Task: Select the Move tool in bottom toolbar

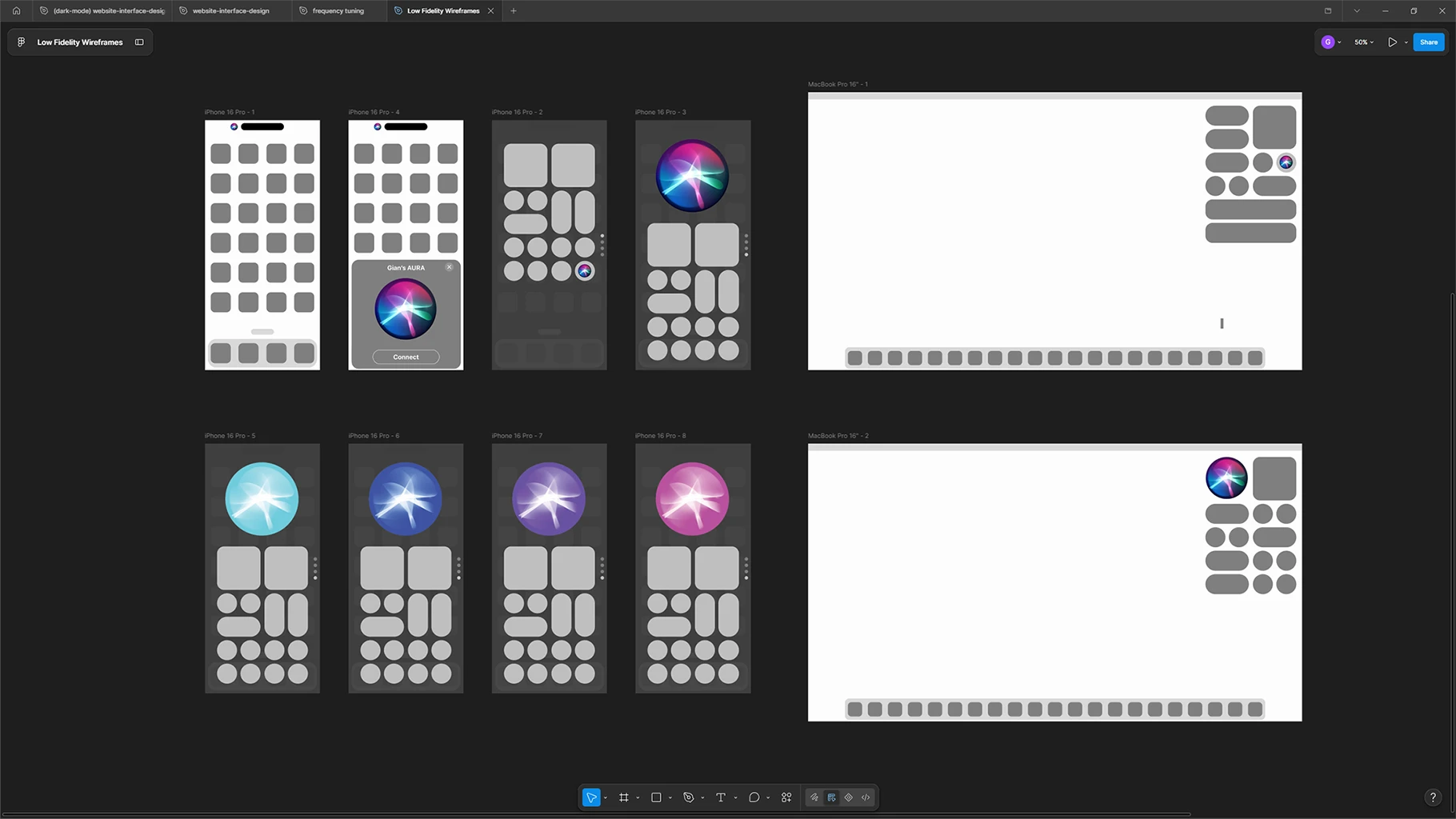Action: (x=591, y=797)
